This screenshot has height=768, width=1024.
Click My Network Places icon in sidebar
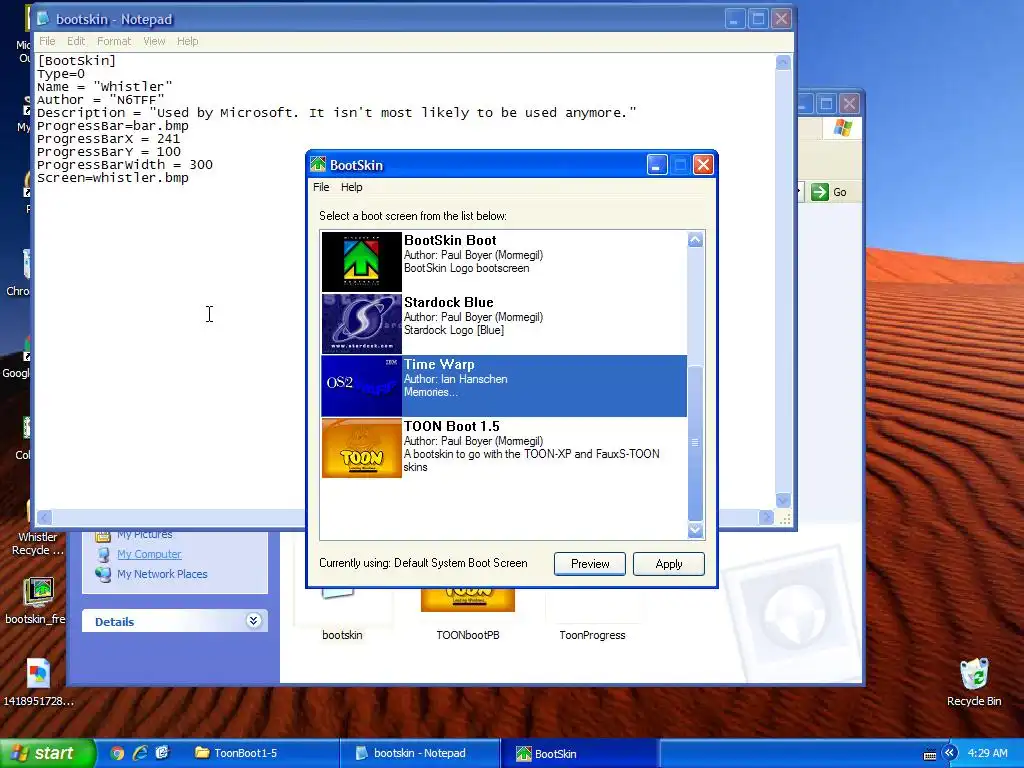pos(103,574)
